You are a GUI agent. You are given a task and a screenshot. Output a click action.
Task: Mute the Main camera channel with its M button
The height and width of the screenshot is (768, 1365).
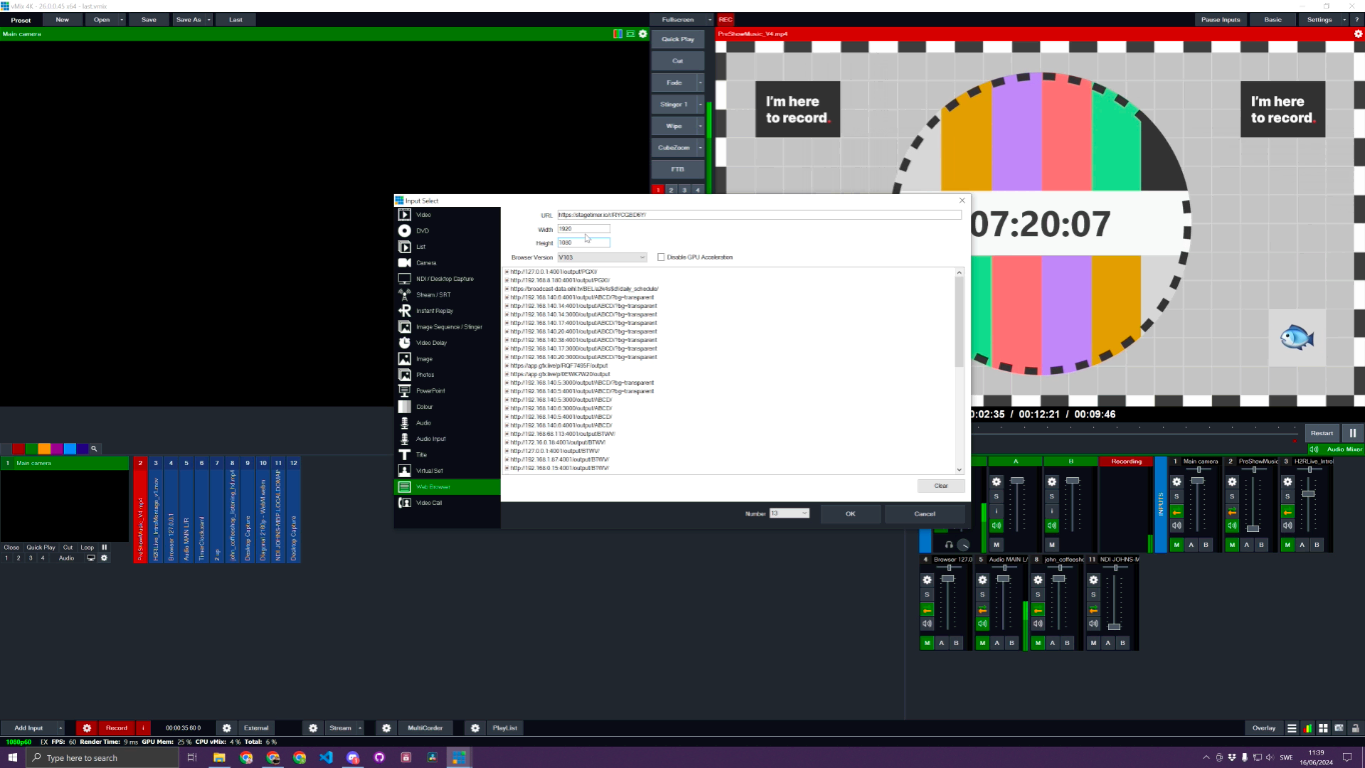(1177, 545)
